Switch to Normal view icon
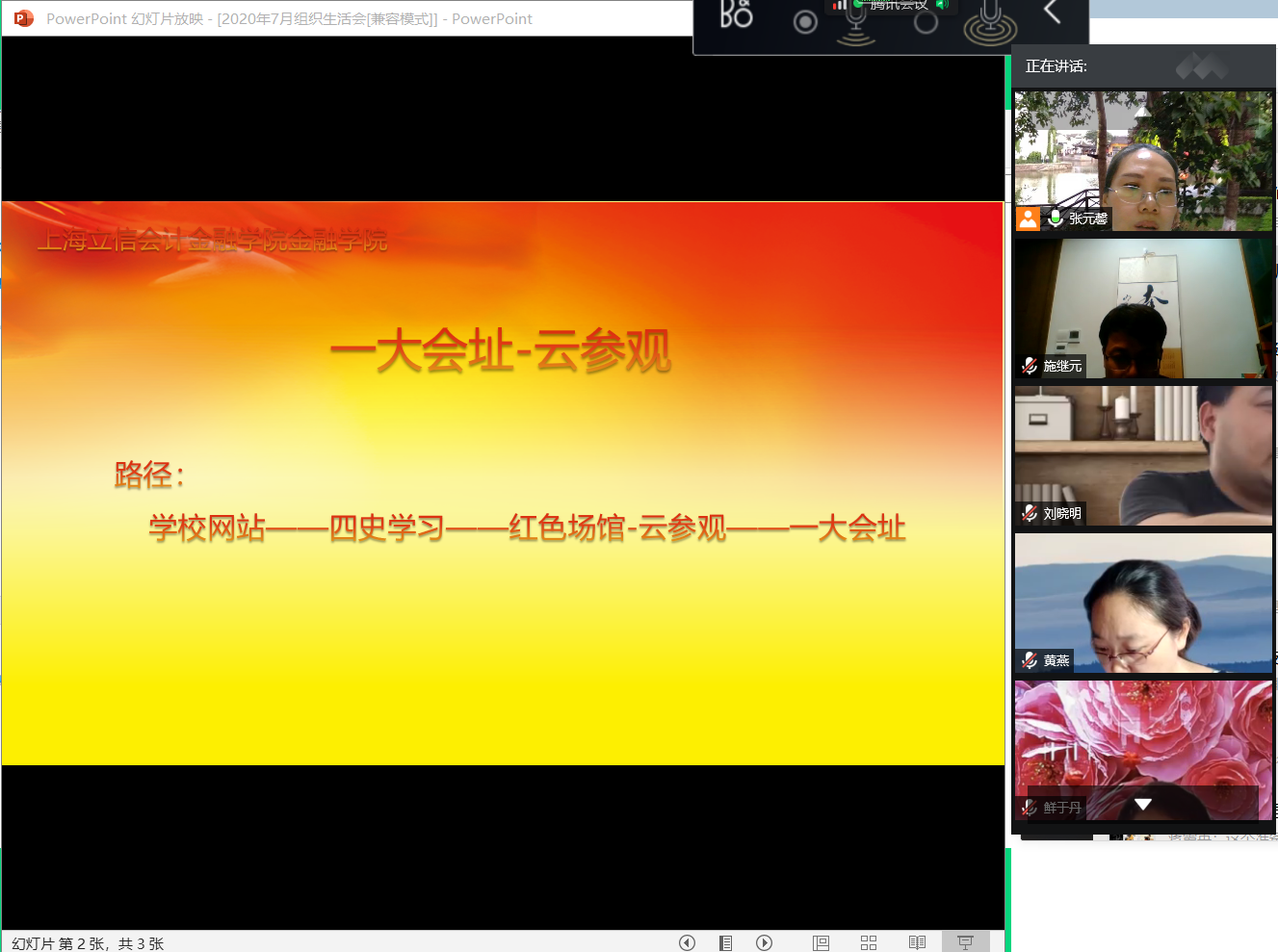Viewport: 1278px width, 952px height. (821, 943)
